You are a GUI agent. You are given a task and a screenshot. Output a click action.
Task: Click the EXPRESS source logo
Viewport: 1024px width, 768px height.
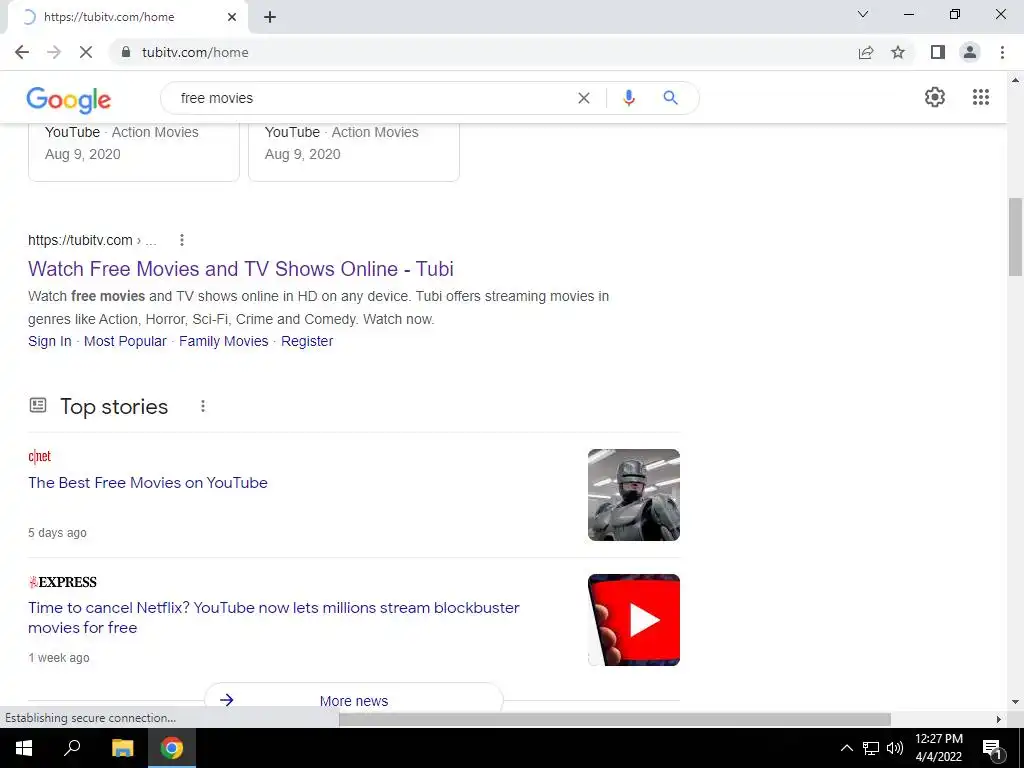(x=63, y=582)
